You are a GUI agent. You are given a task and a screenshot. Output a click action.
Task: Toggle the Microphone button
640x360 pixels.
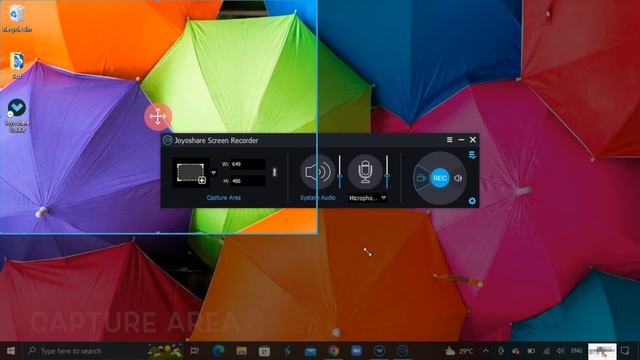(365, 172)
